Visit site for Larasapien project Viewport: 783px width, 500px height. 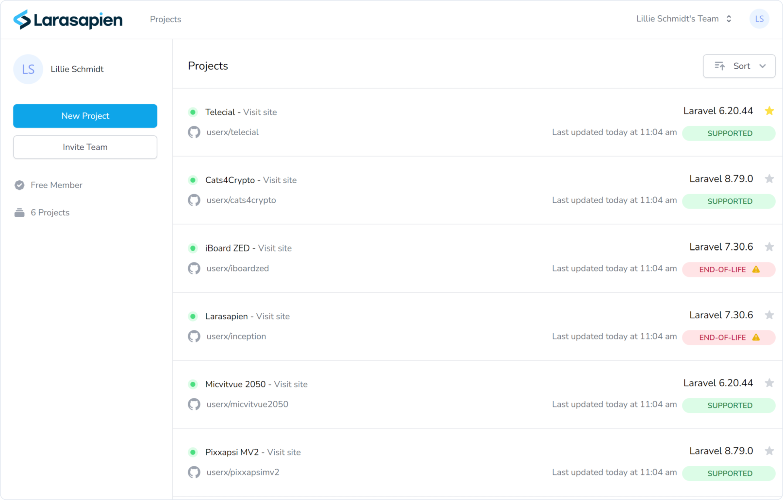(x=273, y=316)
